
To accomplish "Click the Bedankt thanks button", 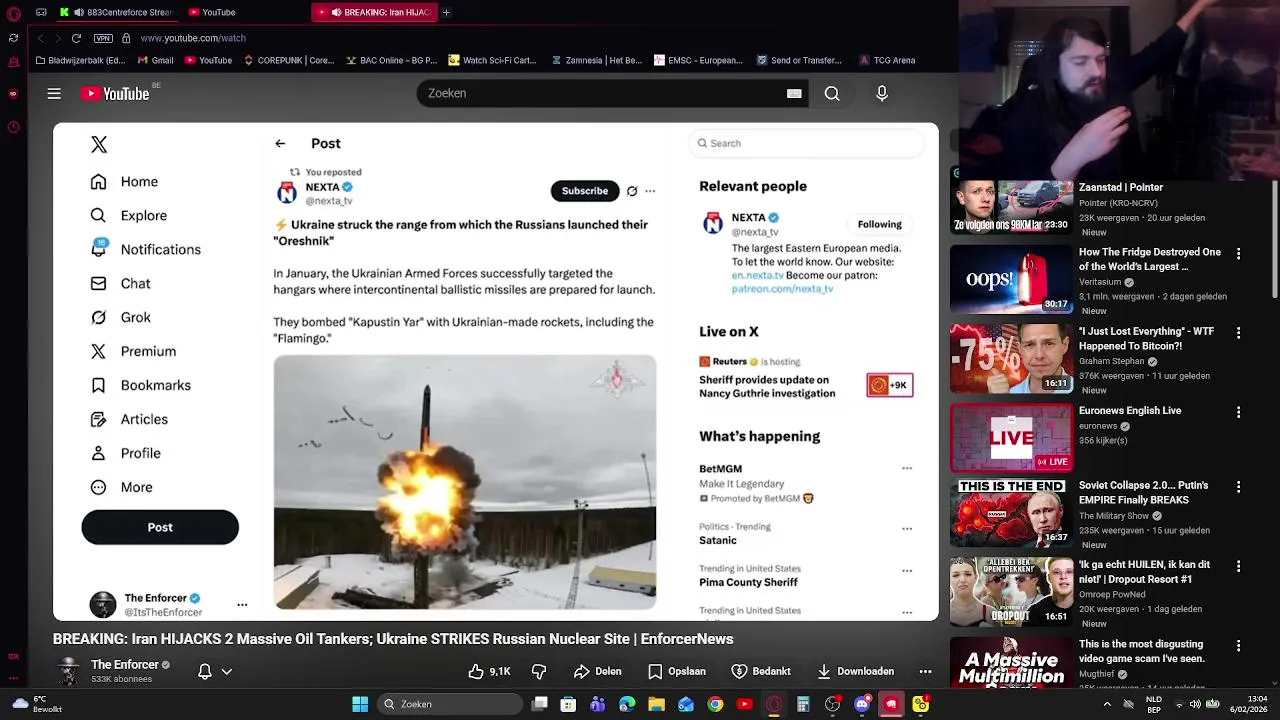I will coord(761,671).
